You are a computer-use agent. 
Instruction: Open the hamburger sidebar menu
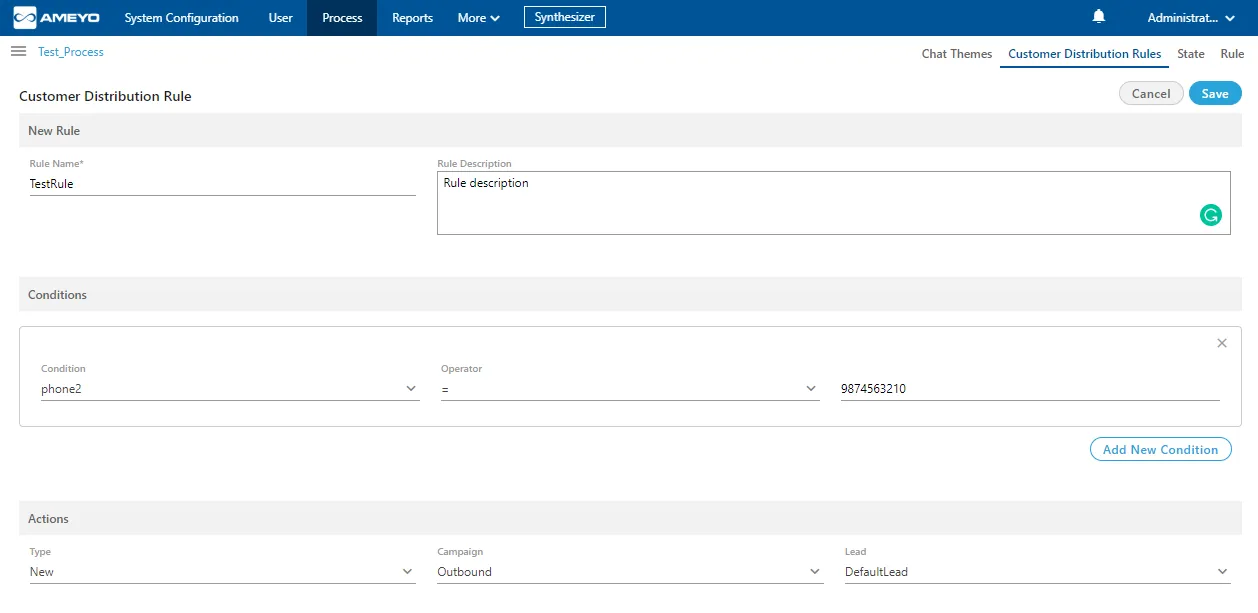18,51
